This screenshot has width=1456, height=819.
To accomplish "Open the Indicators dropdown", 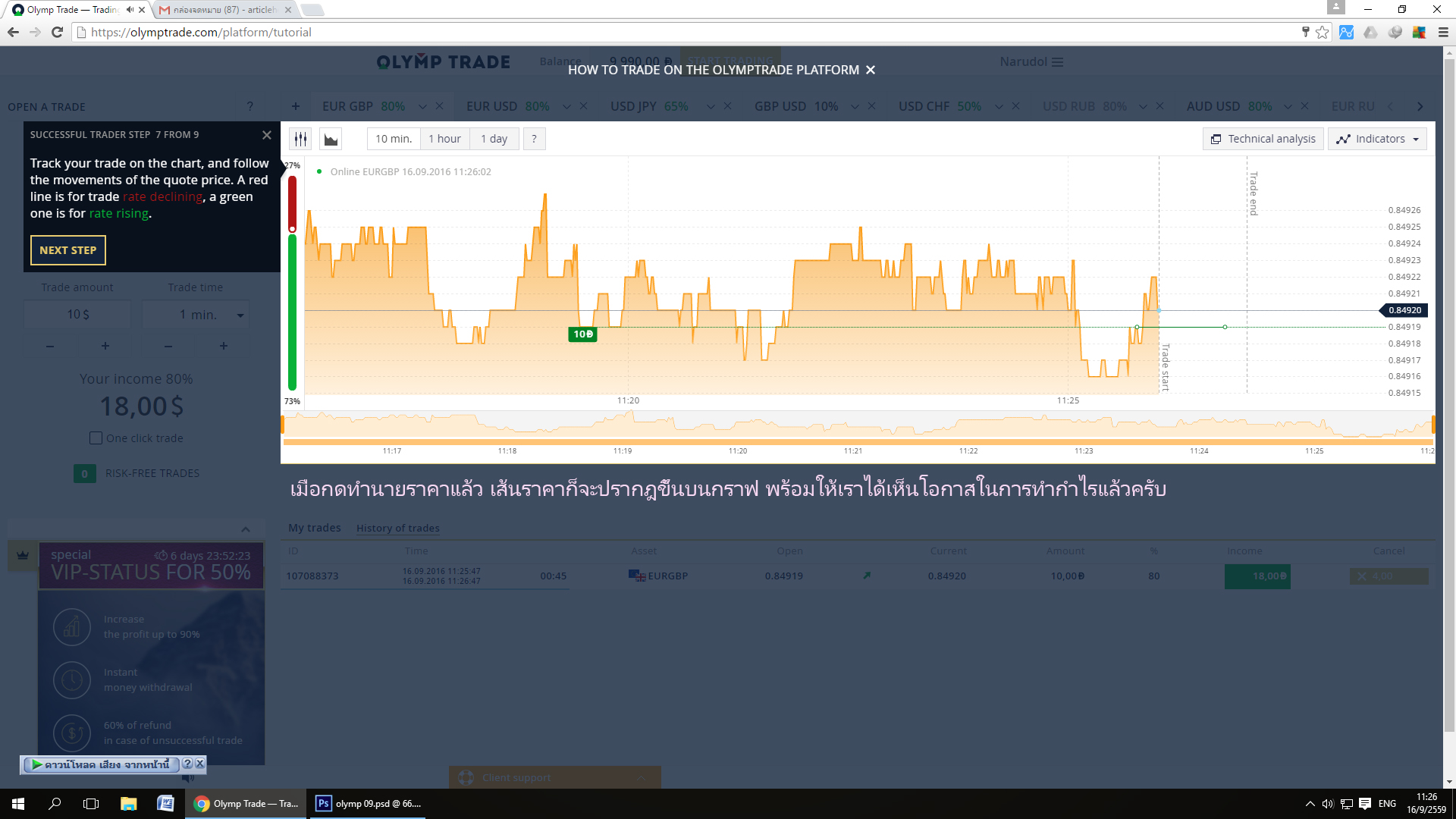I will pos(1377,139).
